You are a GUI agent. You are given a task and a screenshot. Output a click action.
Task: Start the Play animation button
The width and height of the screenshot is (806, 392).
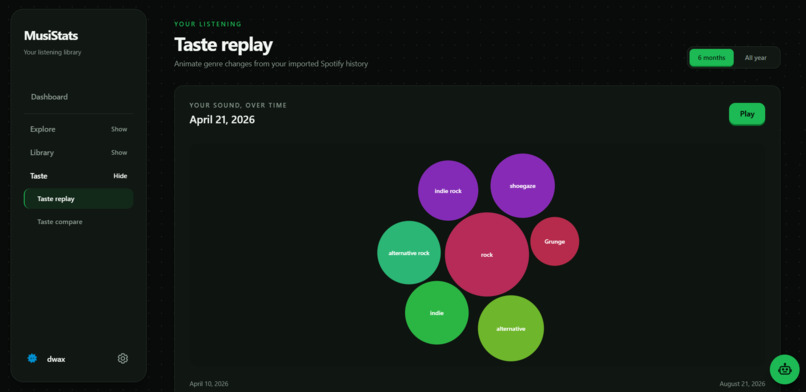[x=747, y=114]
